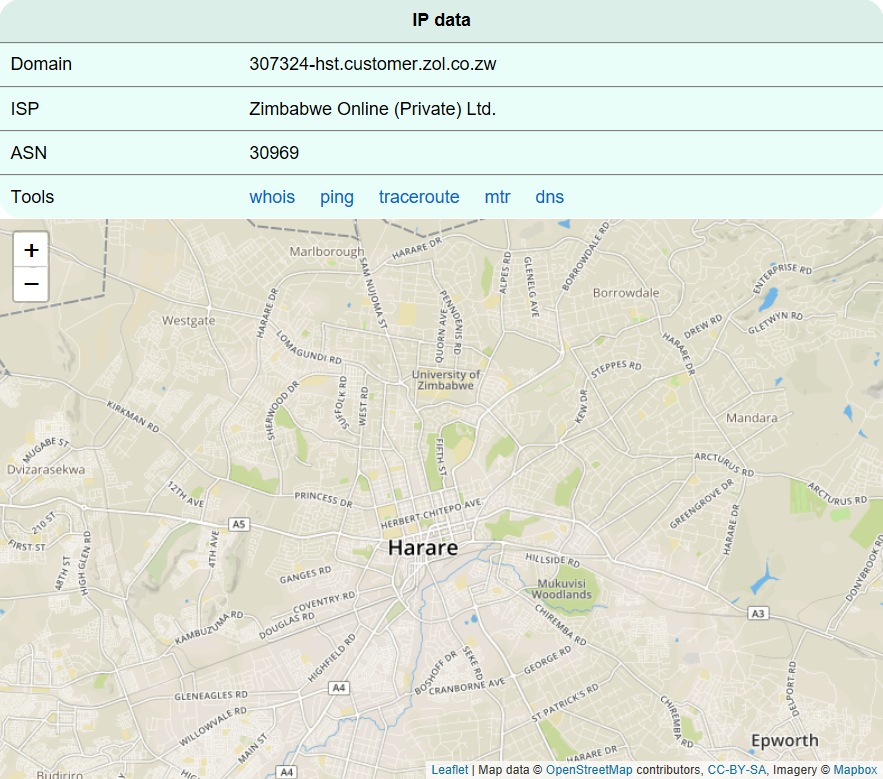The image size is (883, 779).
Task: Click the Kirkman Rd road label
Action: click(x=133, y=417)
